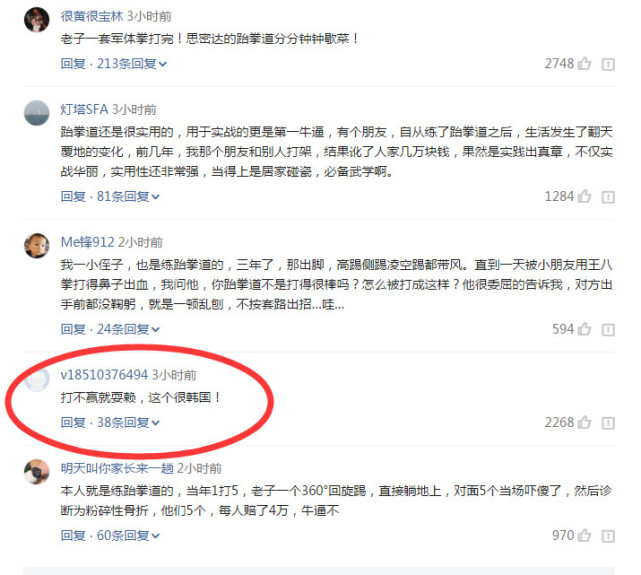
Task: Report 明天叫你家长来一趟's comment
Action: (x=608, y=536)
